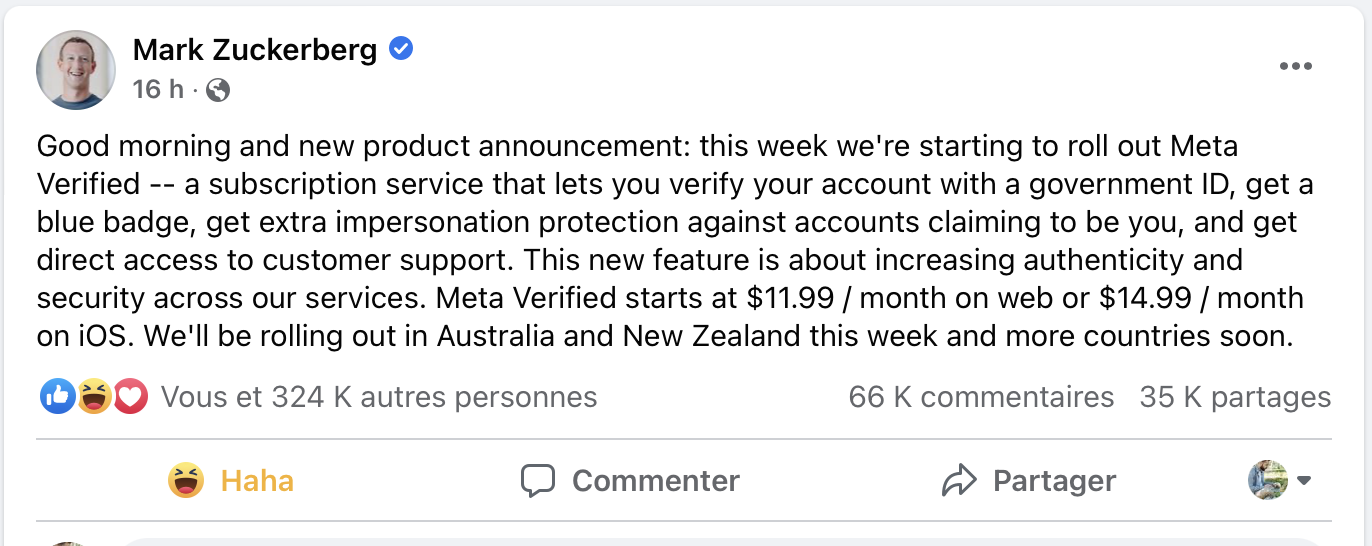Click the public globe audience icon
The image size is (1372, 546).
pyautogui.click(x=218, y=91)
